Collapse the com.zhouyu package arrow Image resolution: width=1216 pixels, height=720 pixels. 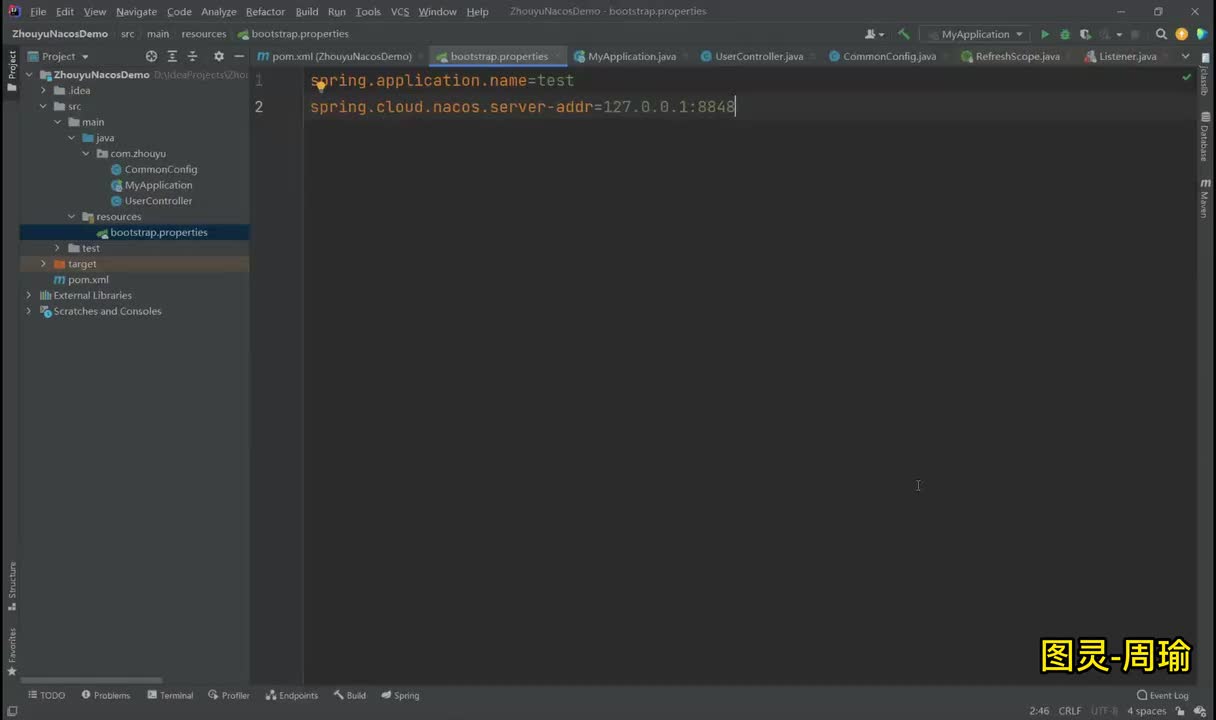[86, 154]
